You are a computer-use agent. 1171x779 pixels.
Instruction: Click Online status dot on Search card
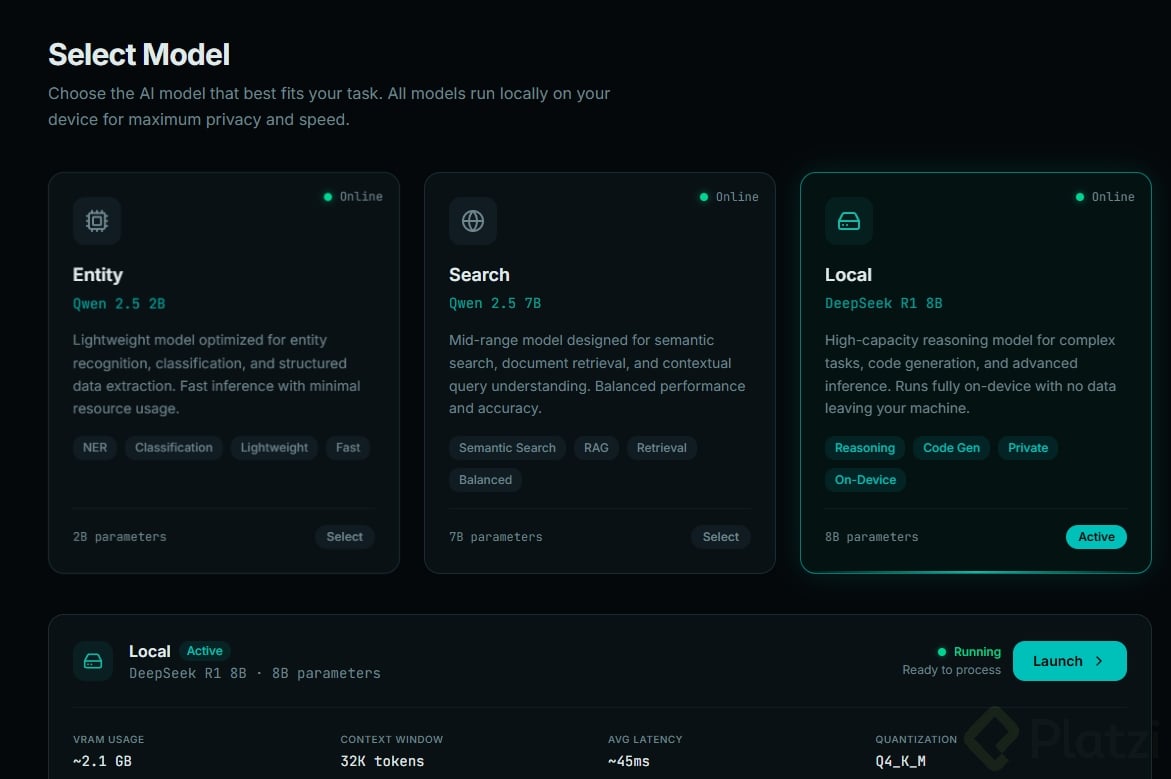pos(704,197)
